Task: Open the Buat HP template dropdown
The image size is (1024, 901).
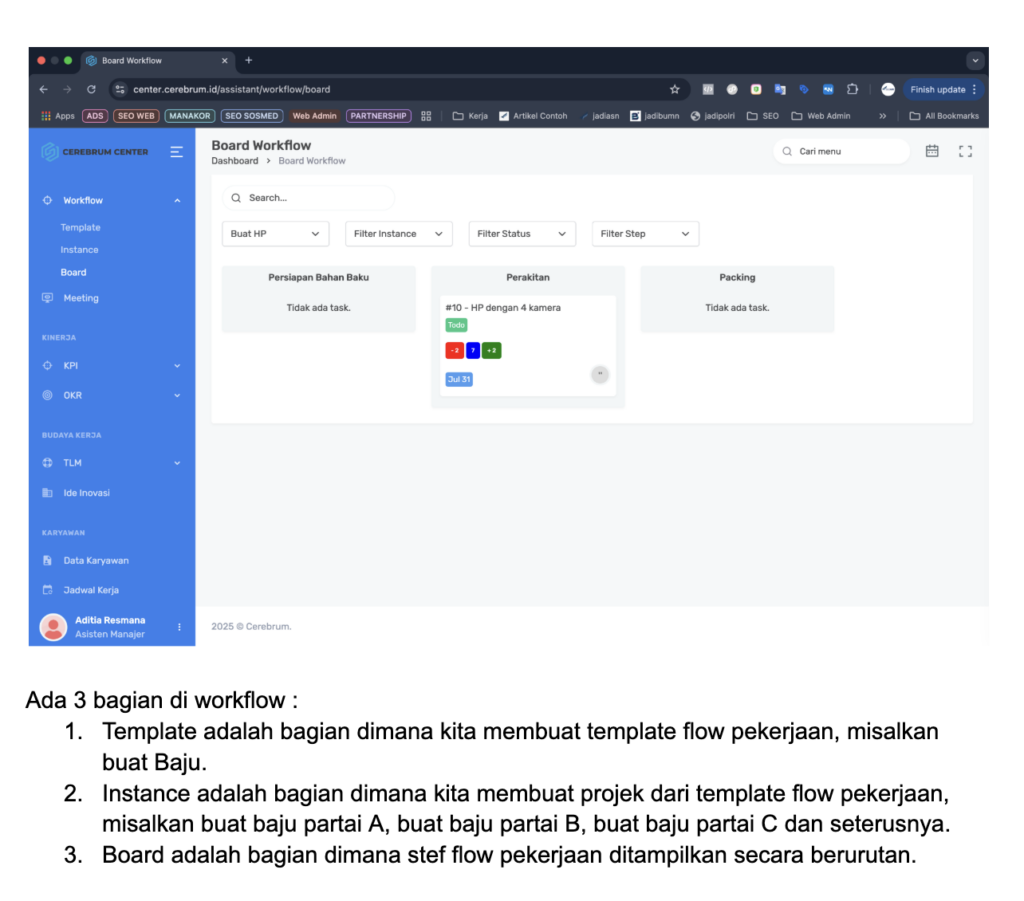Action: pos(275,234)
